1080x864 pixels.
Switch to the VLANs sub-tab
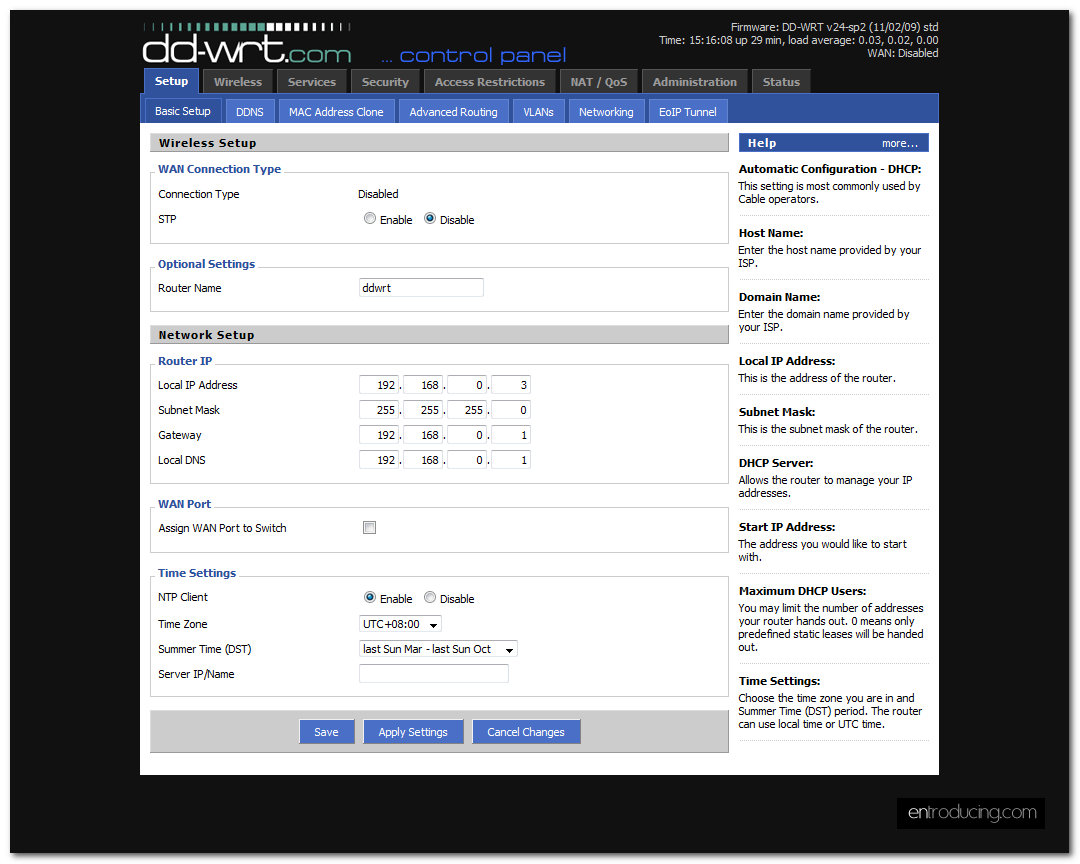pos(538,112)
